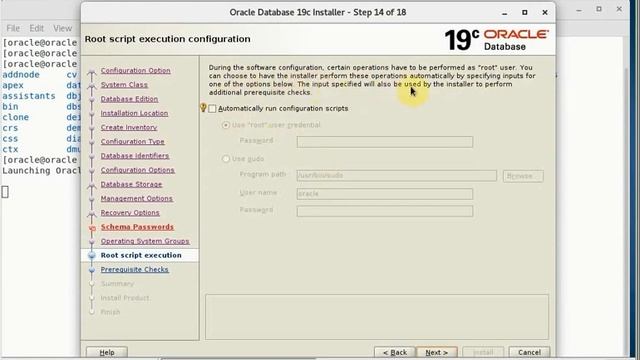Click 'crs' in terminal listing

pos(10,128)
